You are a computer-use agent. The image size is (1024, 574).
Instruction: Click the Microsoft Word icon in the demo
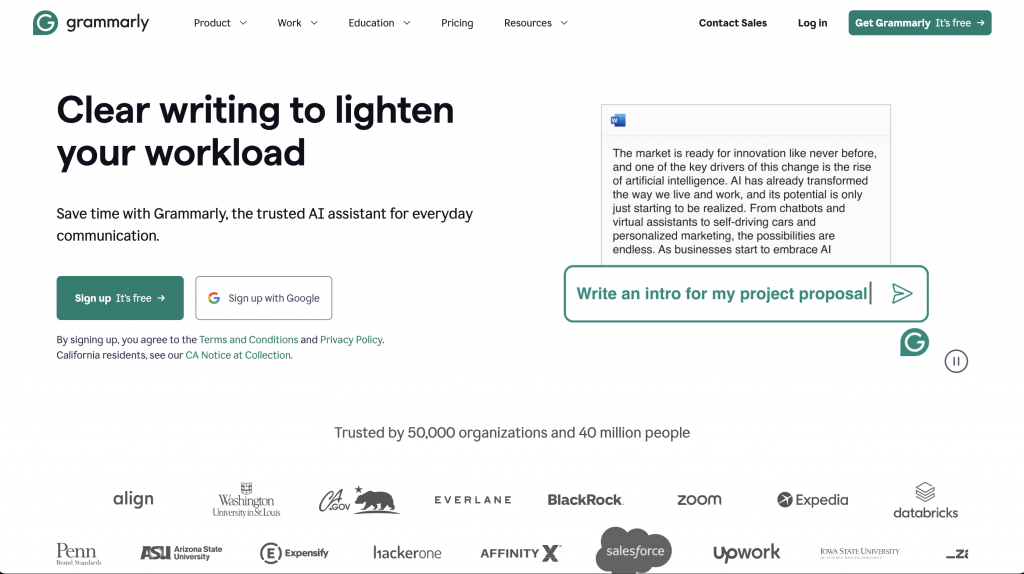pos(618,120)
